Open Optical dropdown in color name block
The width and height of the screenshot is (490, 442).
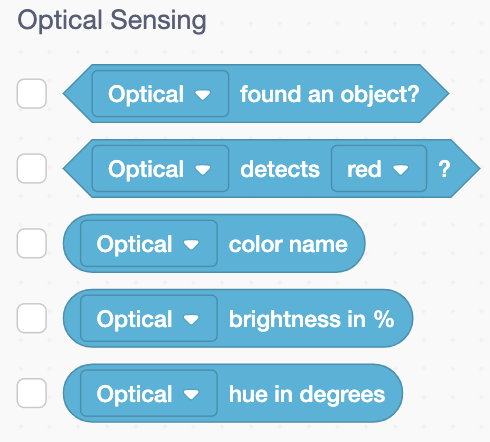click(149, 244)
